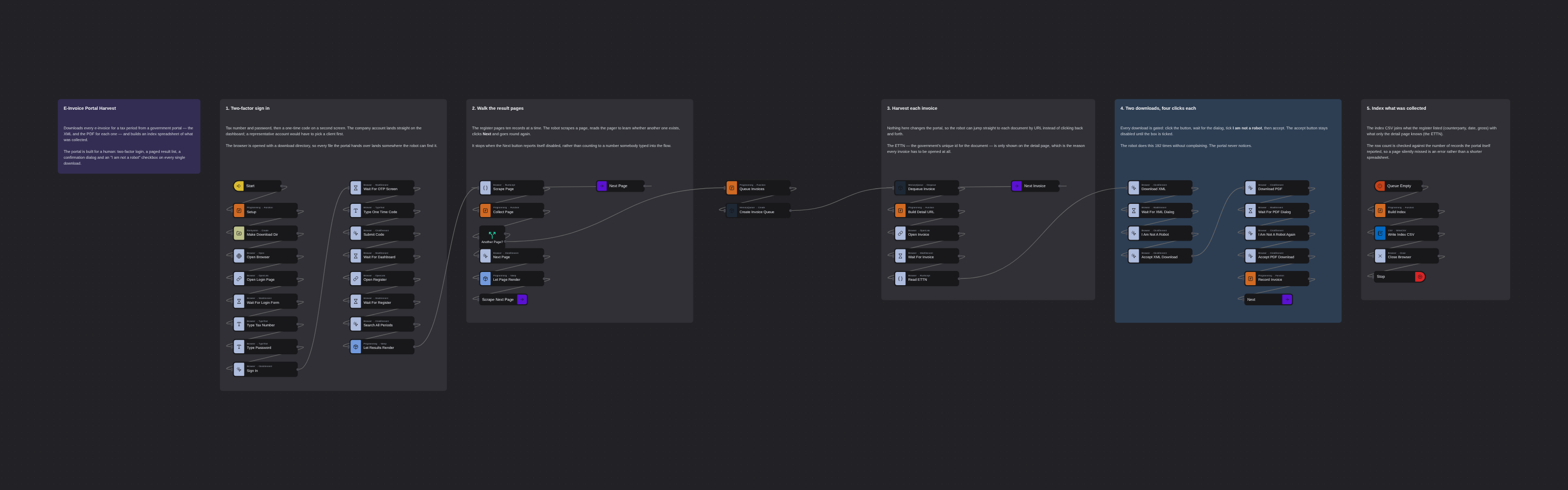This screenshot has width=1568, height=490.
Task: Click the Open Invoice link icon
Action: (900, 233)
